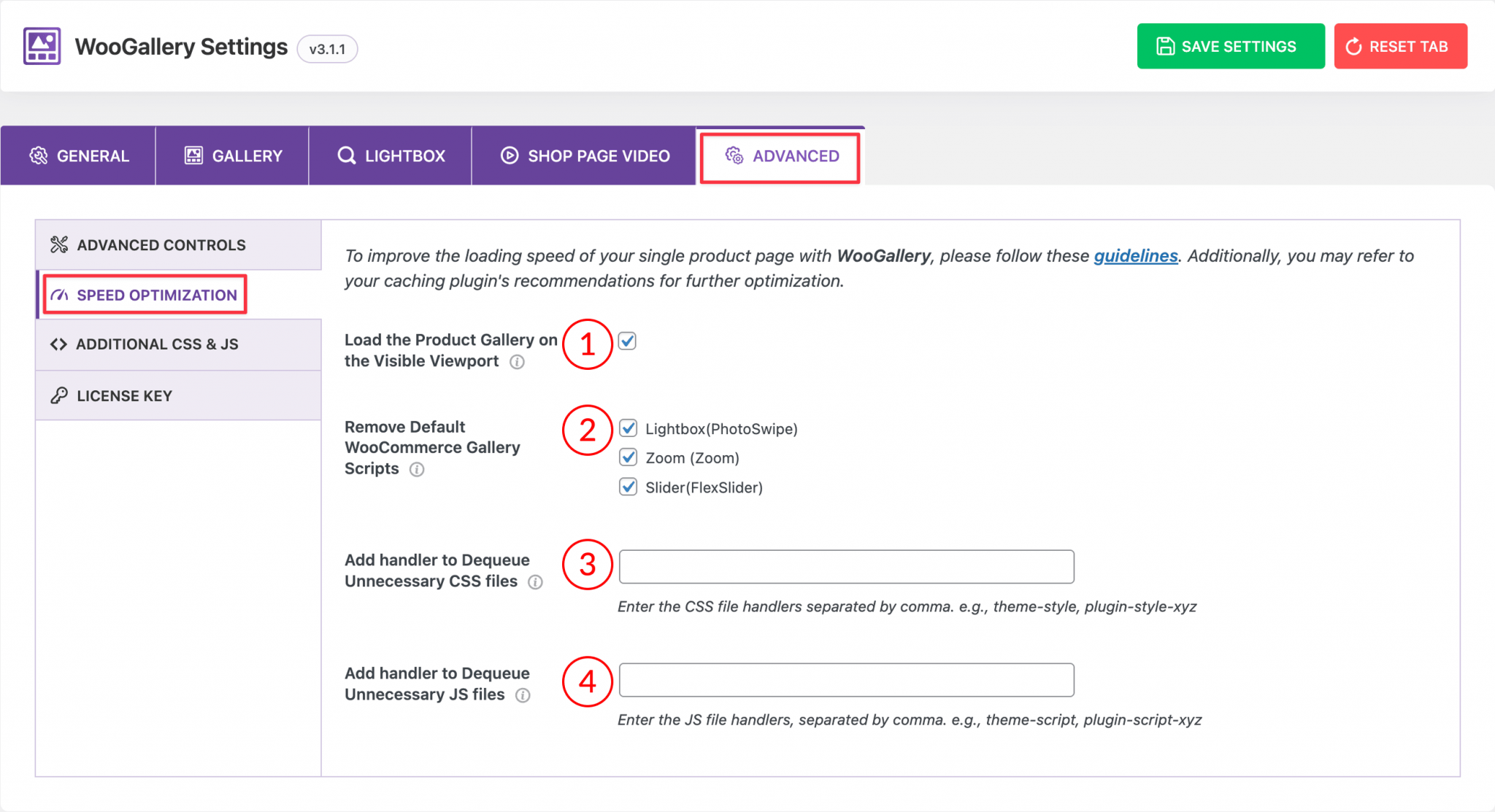This screenshot has width=1495, height=812.
Task: Click the WooGallery logo icon
Action: (x=41, y=45)
